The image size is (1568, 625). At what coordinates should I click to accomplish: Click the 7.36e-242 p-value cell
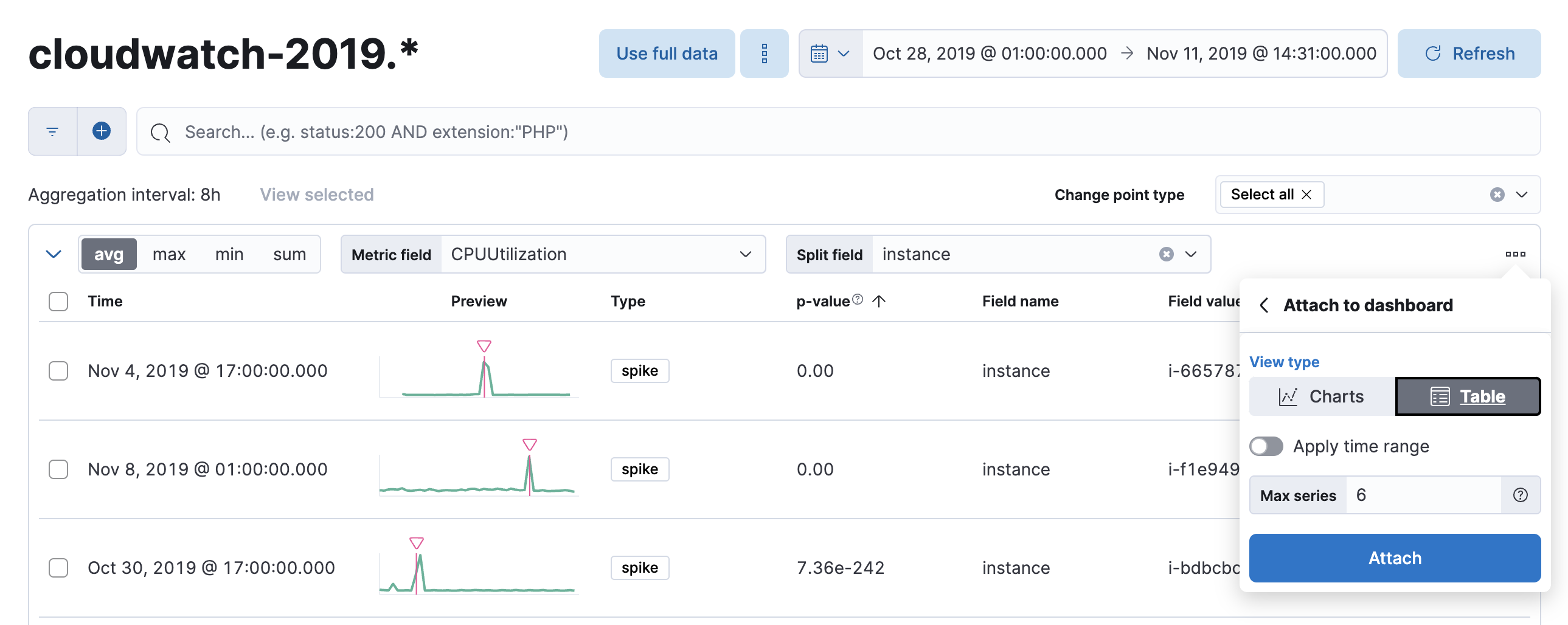(x=840, y=568)
